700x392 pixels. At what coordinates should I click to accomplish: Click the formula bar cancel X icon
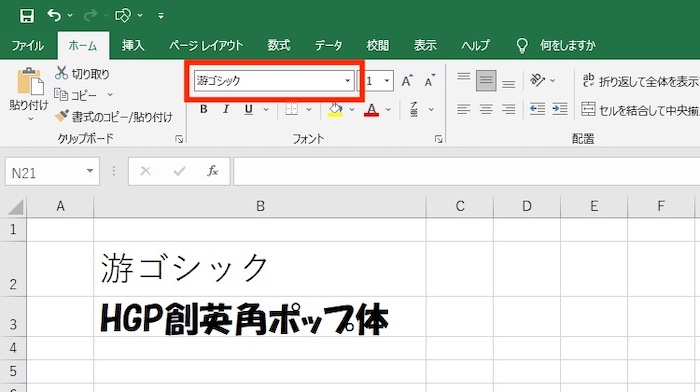tap(146, 171)
